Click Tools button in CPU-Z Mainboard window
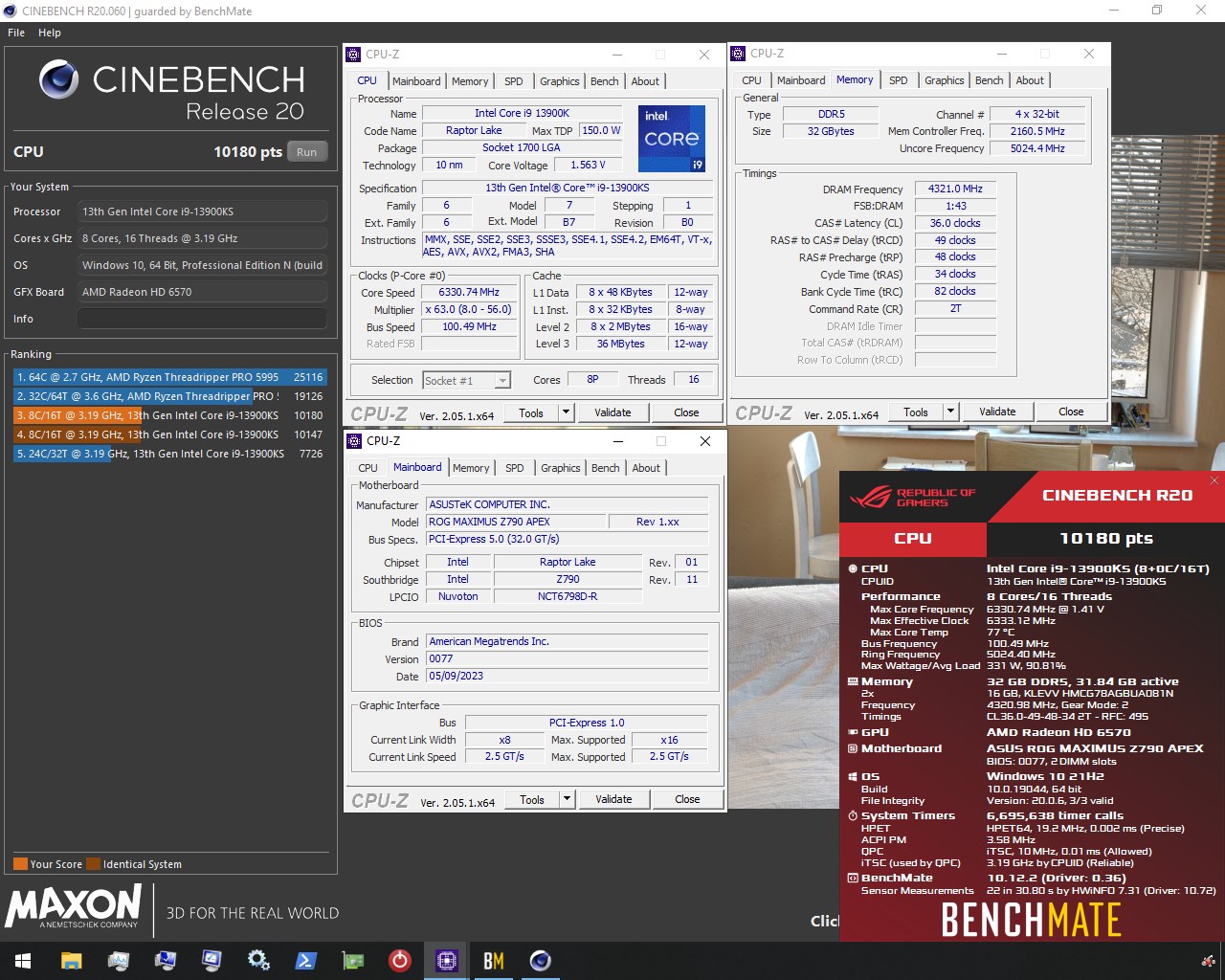 (x=532, y=799)
